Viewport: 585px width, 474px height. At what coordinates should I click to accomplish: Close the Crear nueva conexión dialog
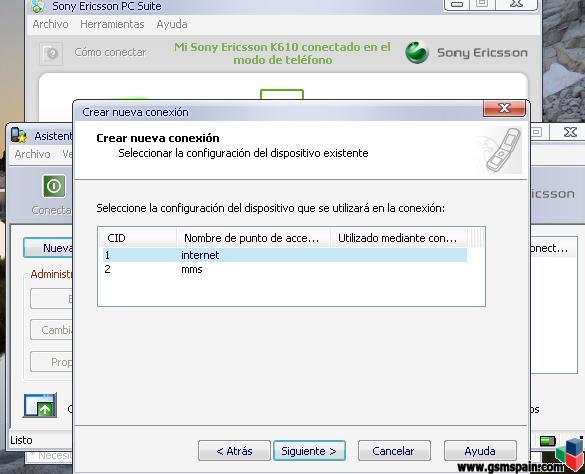coord(504,108)
